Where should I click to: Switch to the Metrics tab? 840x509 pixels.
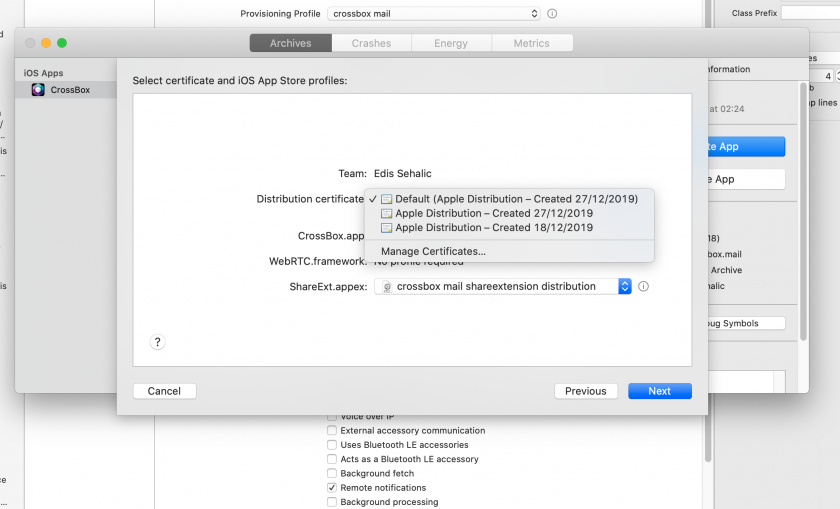pos(531,43)
